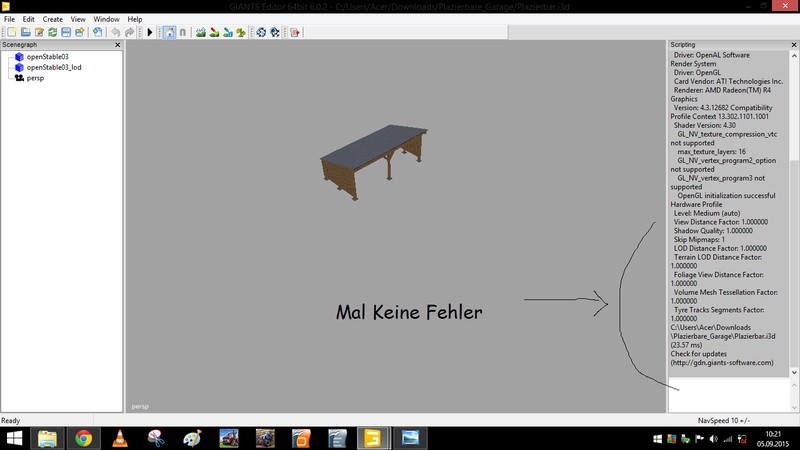Click the Redo arrow icon
The image size is (800, 450).
129,32
